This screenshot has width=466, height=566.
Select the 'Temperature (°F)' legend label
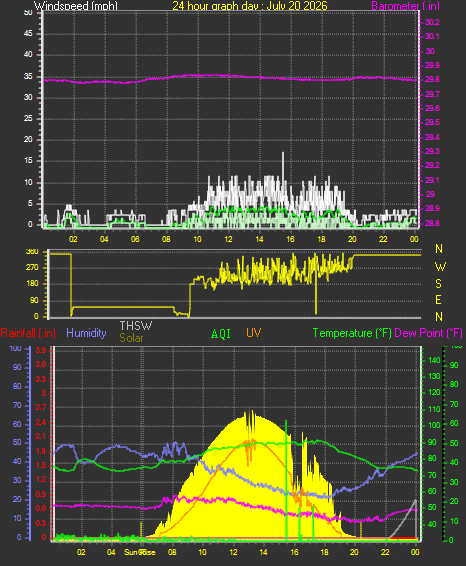point(352,333)
